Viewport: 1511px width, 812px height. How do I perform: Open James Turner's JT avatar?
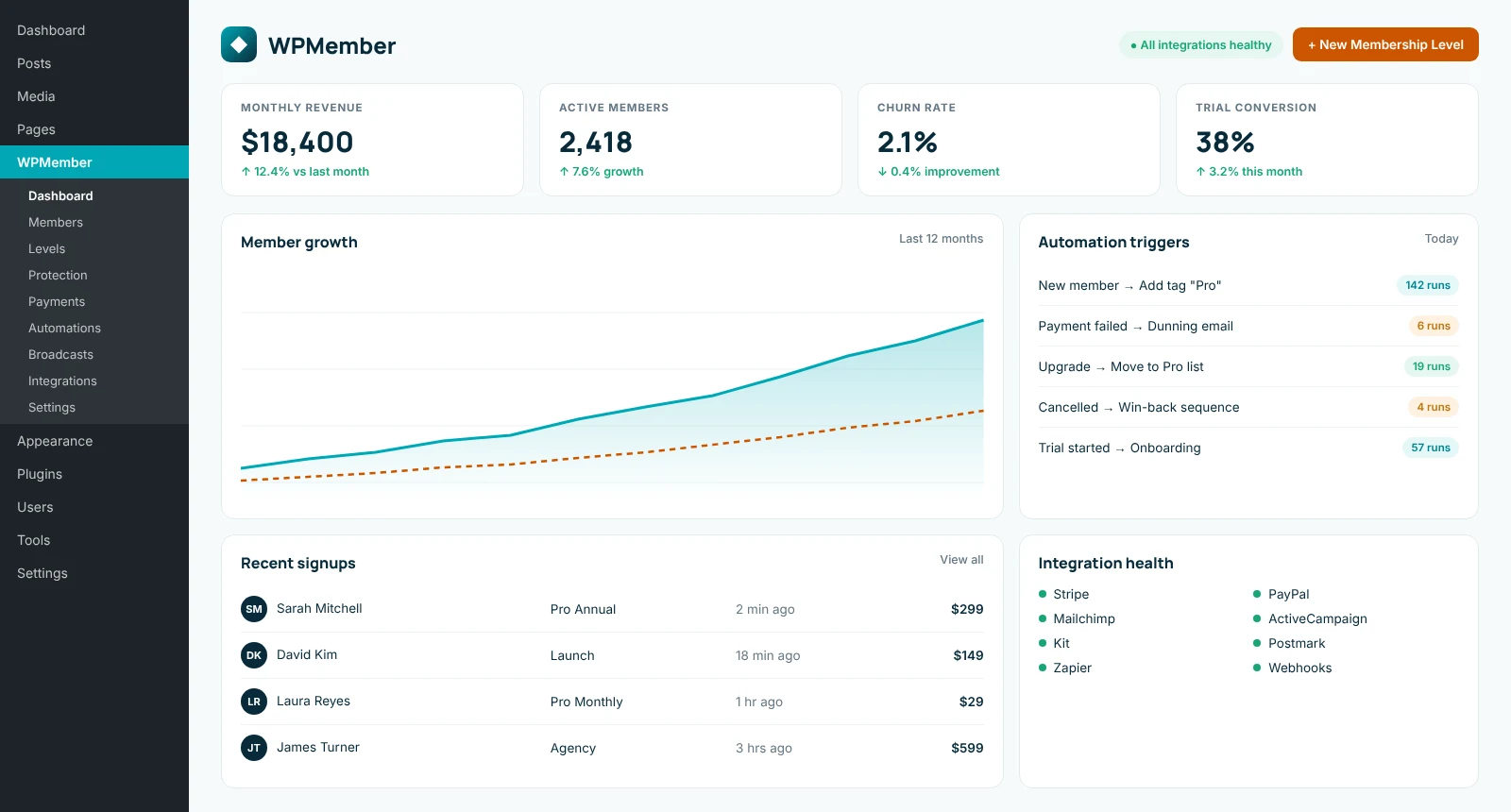[254, 748]
